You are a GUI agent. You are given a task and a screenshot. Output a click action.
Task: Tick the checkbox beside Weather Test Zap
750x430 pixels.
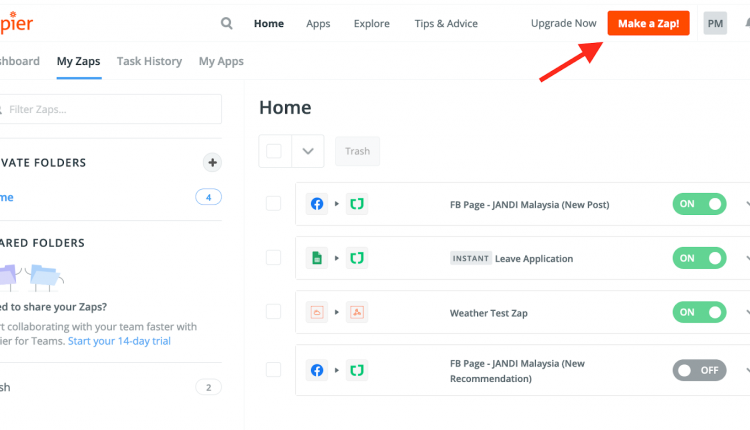click(x=274, y=311)
